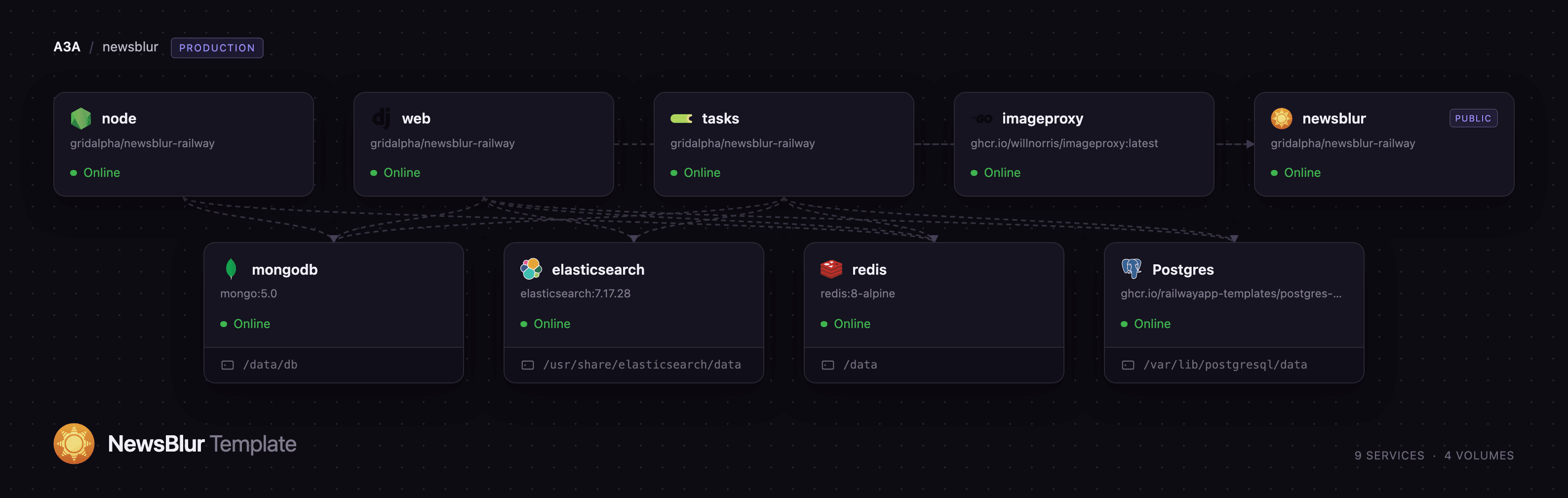The height and width of the screenshot is (498, 1568).
Task: Click the green Node.js hexagon icon
Action: coord(81,119)
